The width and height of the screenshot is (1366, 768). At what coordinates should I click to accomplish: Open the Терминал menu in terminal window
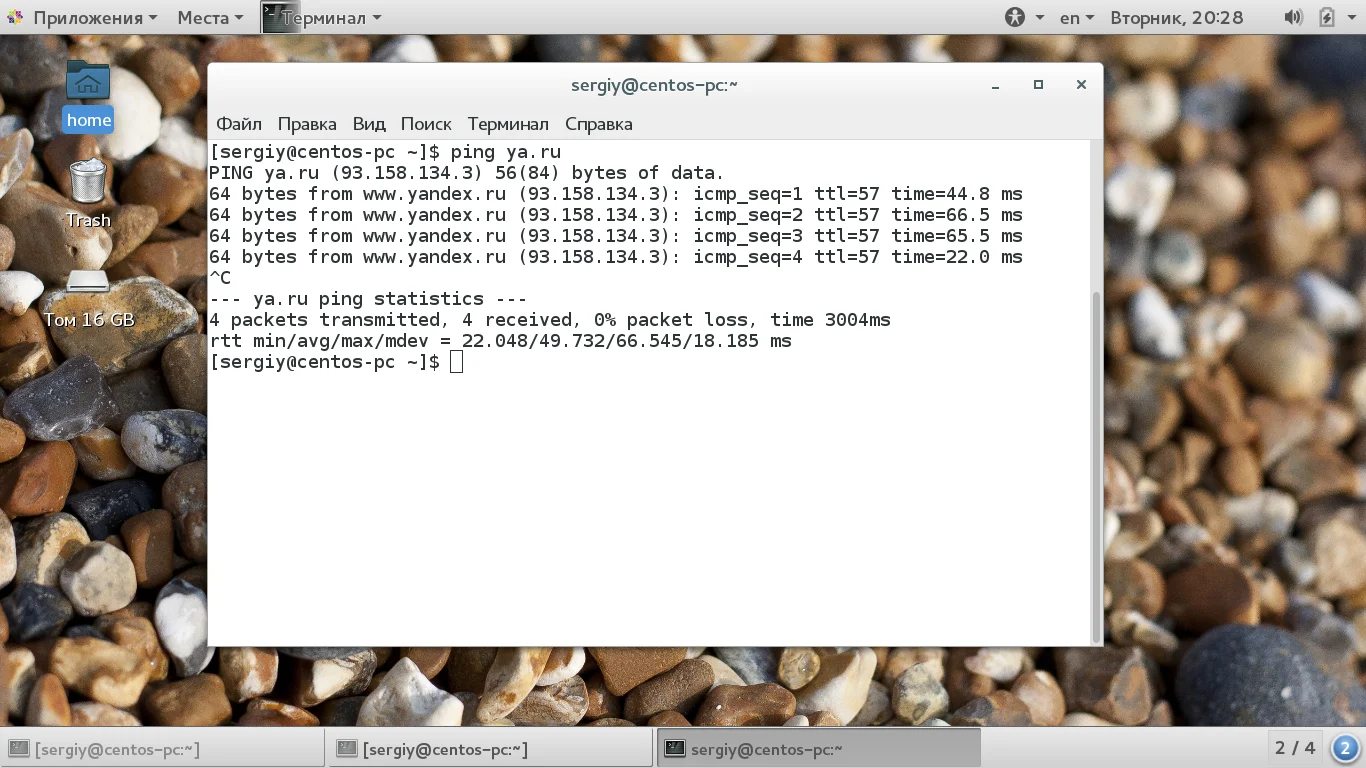tap(508, 124)
